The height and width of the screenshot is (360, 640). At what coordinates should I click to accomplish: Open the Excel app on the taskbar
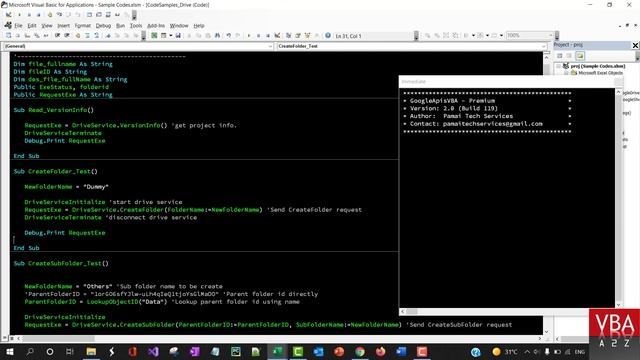(x=277, y=351)
